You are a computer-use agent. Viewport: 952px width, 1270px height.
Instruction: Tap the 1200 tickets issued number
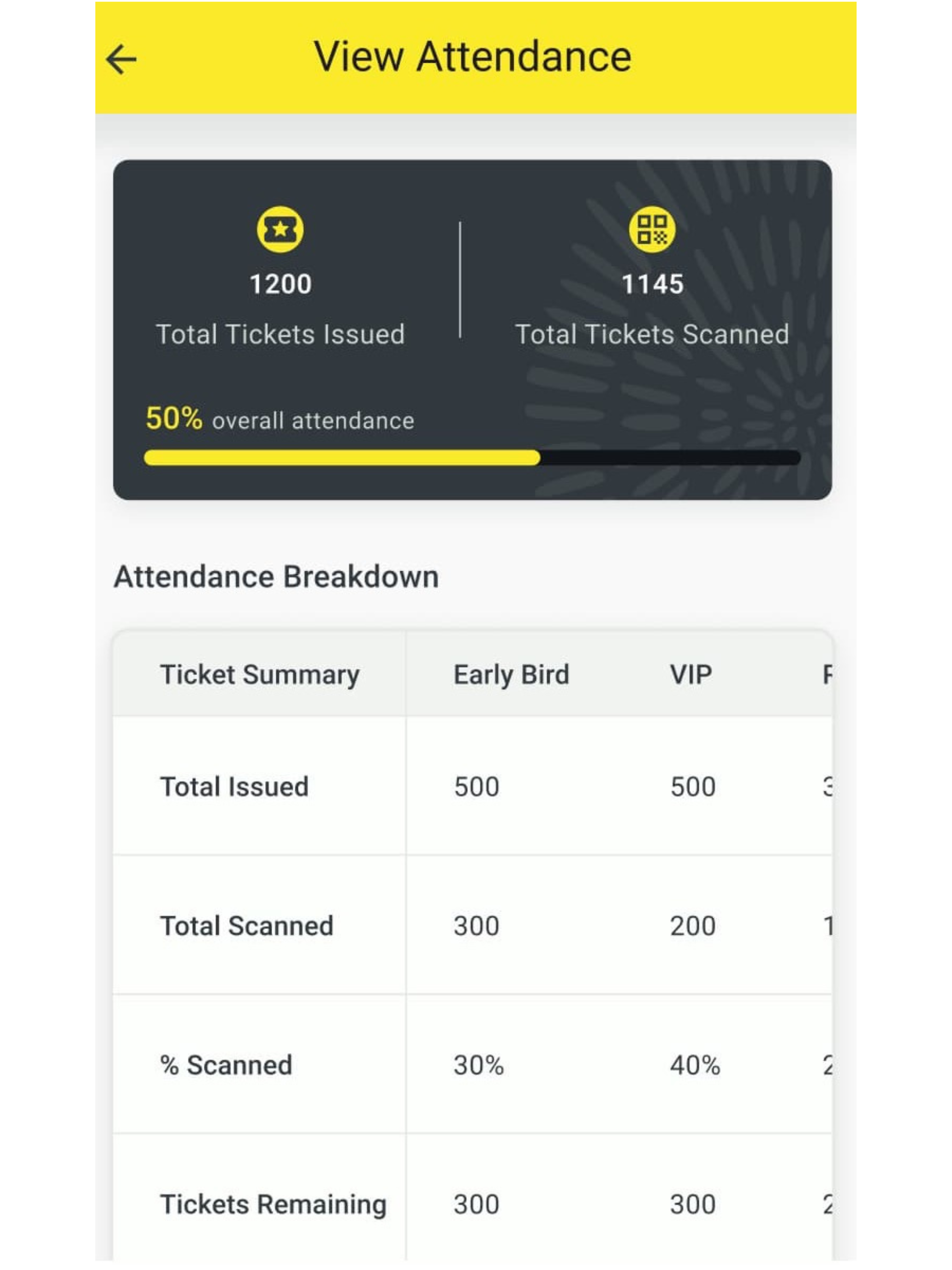[x=280, y=284]
